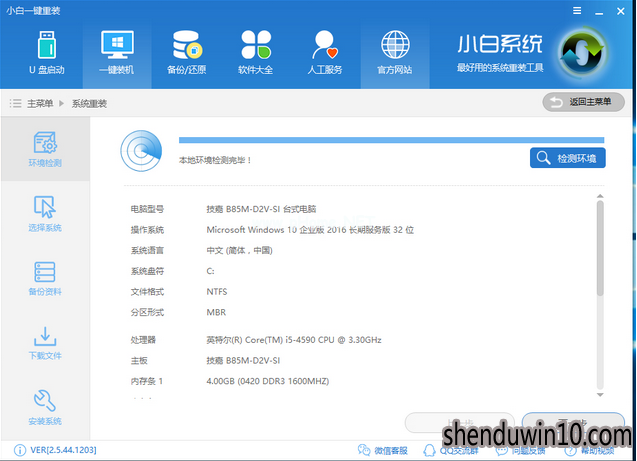
Task: Minimize the 小白一键重装 window
Action: click(x=599, y=12)
